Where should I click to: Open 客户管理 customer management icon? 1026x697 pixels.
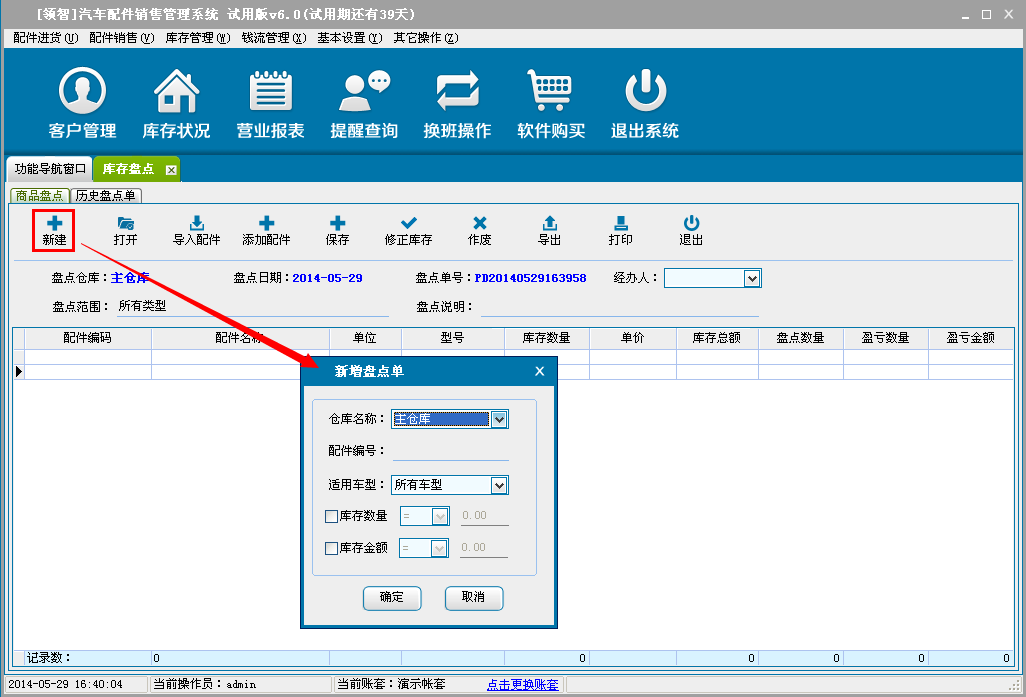[82, 92]
